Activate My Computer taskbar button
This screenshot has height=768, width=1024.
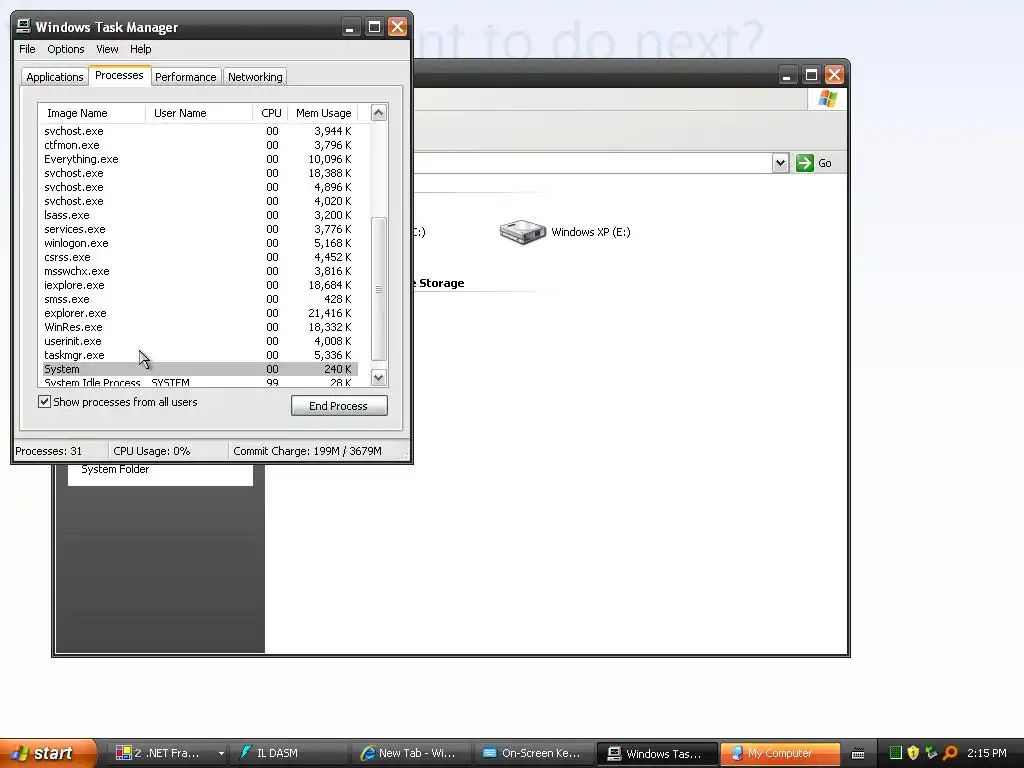tap(780, 753)
